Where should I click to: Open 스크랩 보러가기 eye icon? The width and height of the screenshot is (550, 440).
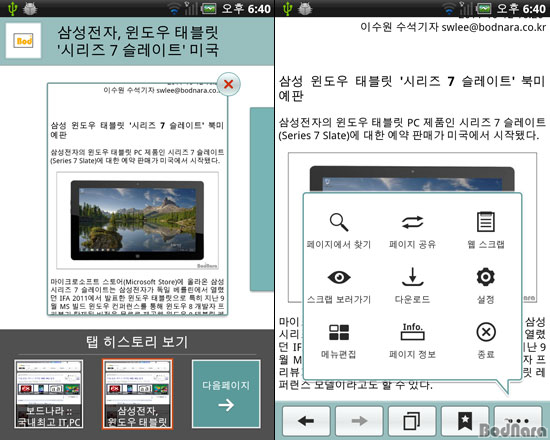tap(339, 286)
